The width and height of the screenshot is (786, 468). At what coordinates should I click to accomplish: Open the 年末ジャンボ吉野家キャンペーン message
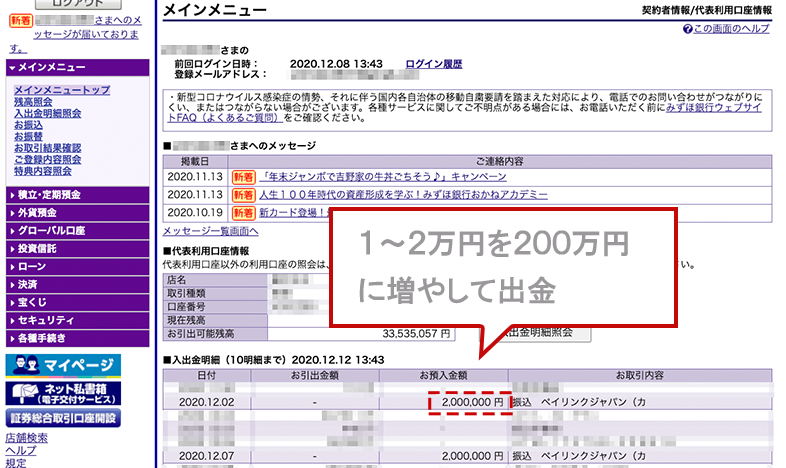click(x=383, y=177)
